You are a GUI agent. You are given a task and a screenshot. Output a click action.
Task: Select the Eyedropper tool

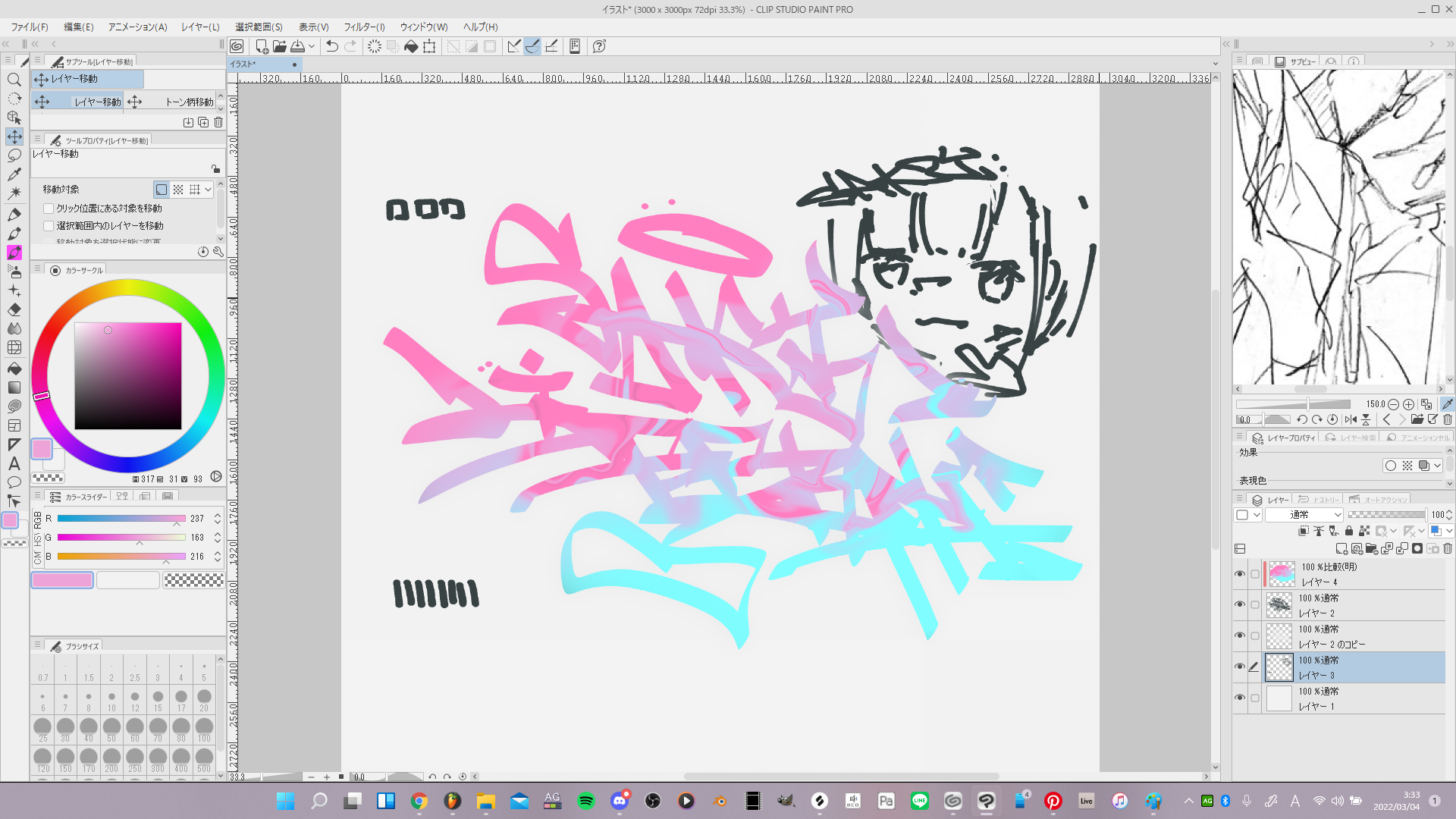point(14,174)
